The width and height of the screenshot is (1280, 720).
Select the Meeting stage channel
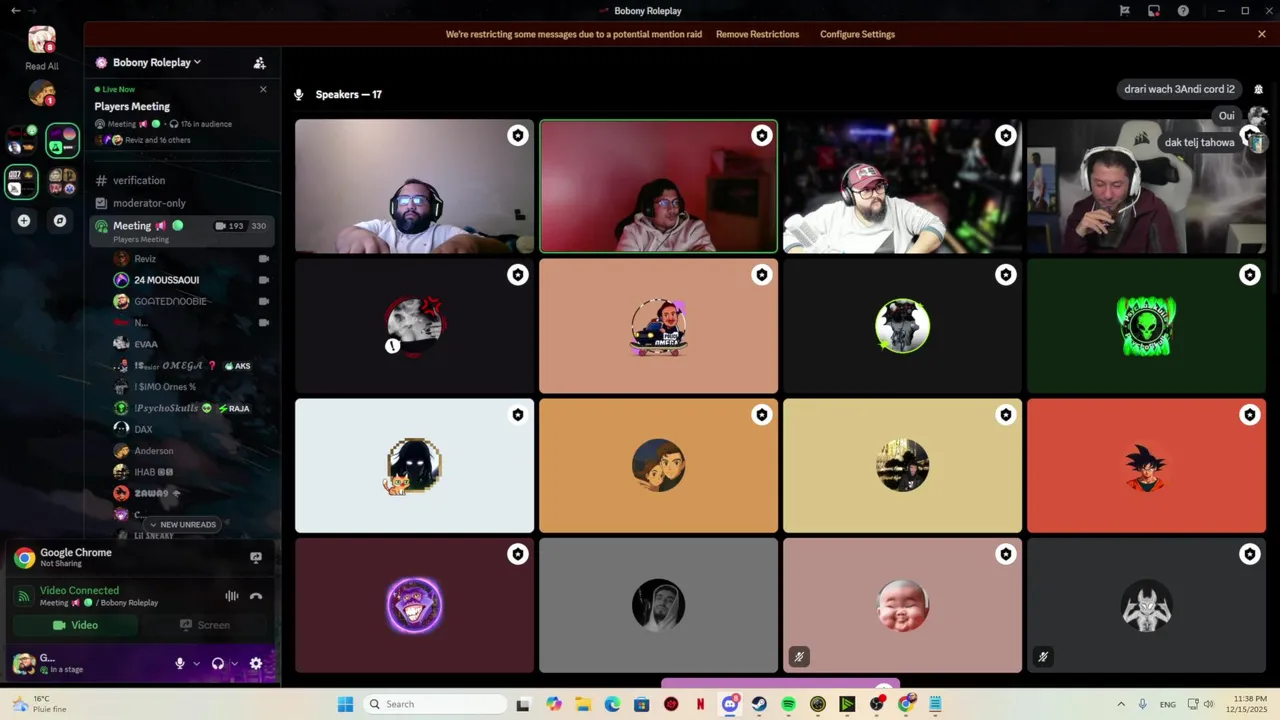pyautogui.click(x=180, y=231)
